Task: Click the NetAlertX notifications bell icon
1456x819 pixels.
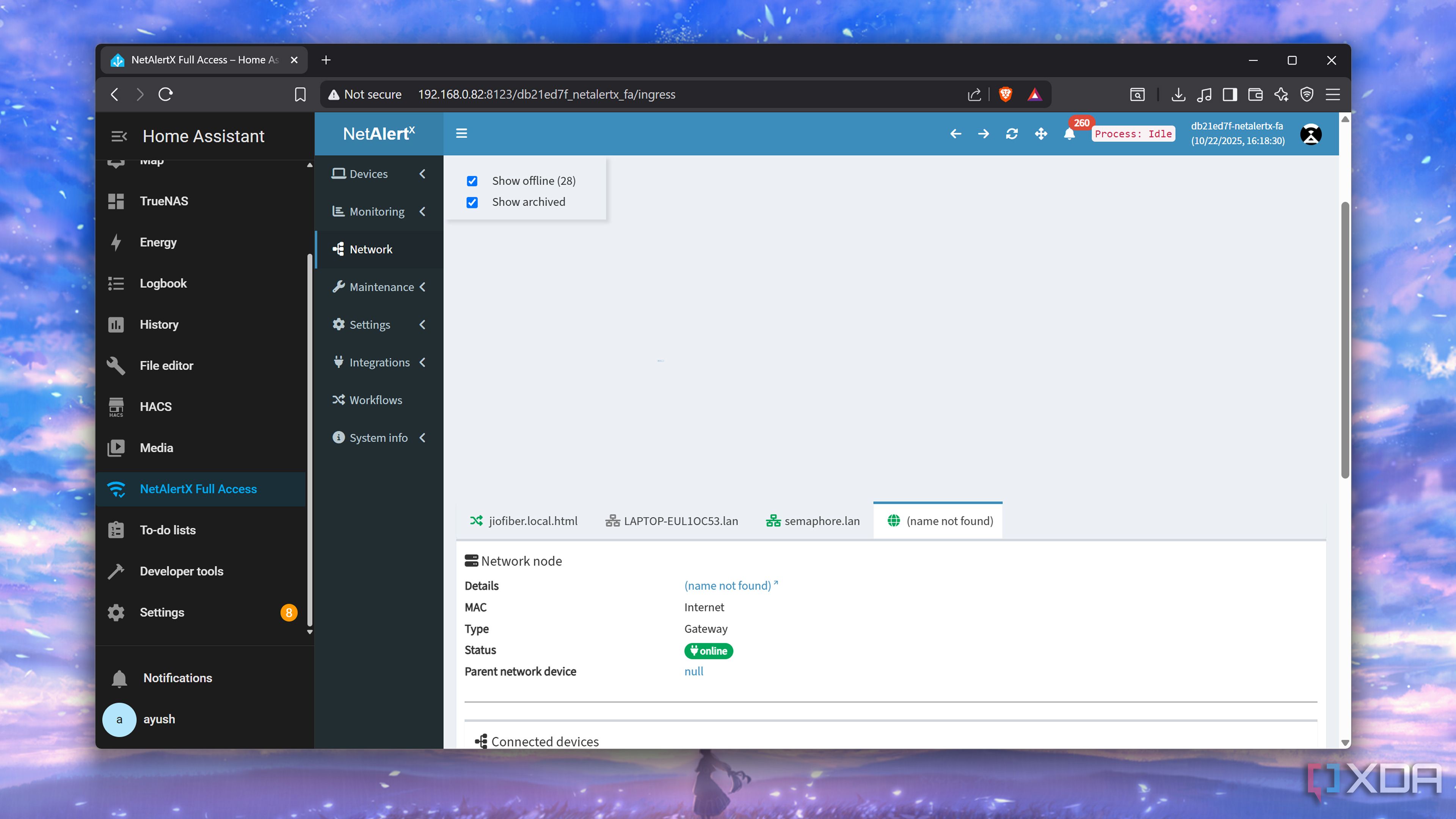Action: (1069, 134)
